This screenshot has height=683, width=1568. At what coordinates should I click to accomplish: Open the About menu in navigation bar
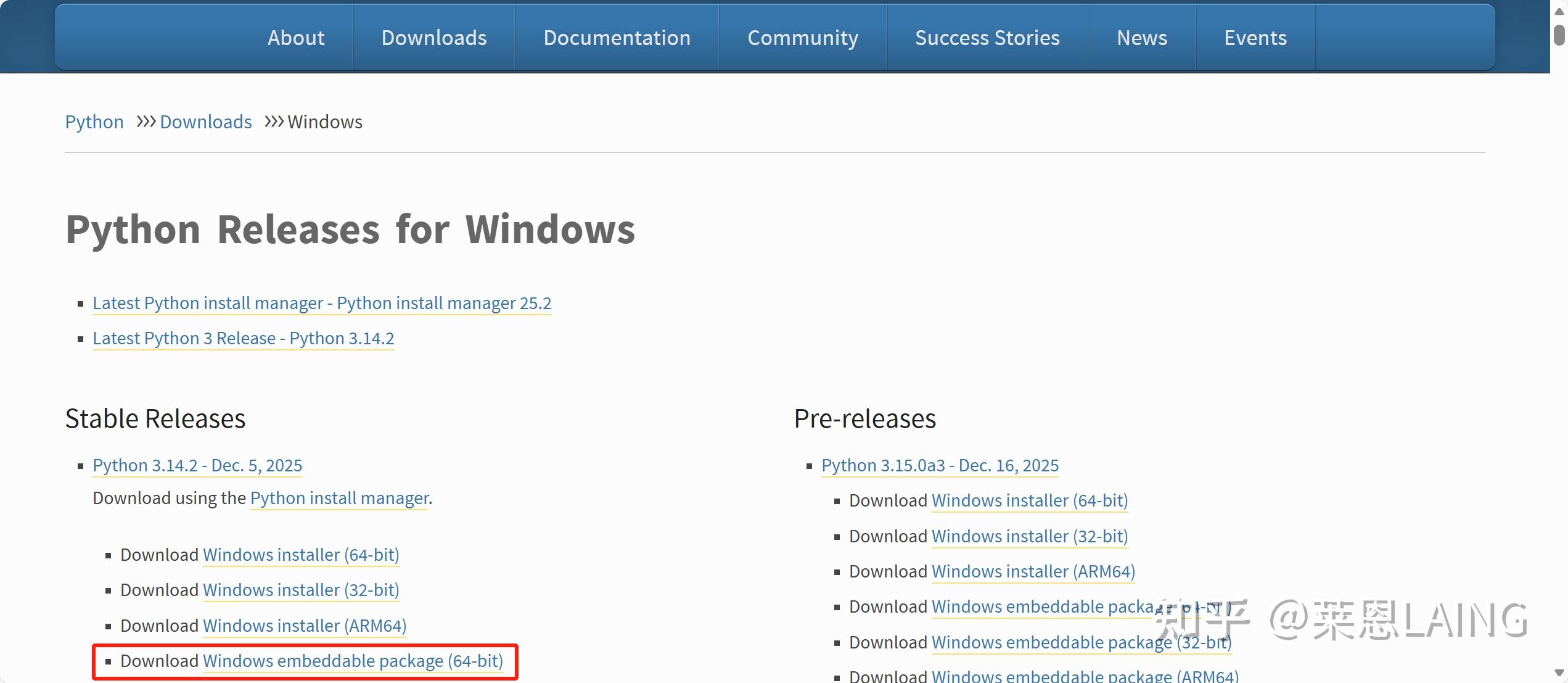point(296,38)
